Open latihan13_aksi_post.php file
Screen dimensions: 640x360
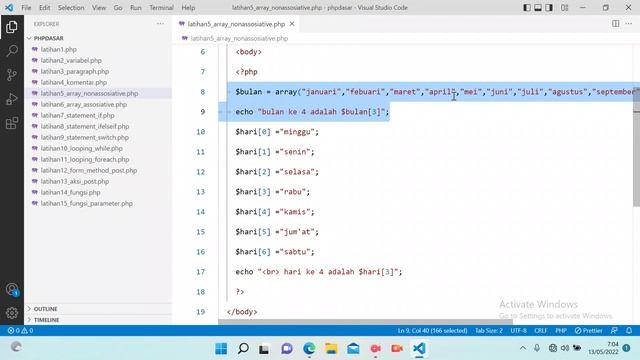(75, 182)
